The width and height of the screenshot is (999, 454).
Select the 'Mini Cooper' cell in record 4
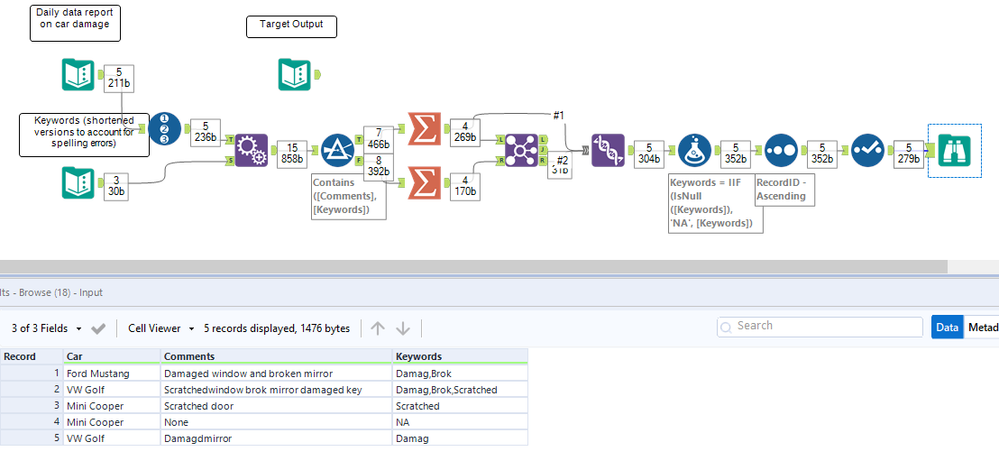point(111,422)
